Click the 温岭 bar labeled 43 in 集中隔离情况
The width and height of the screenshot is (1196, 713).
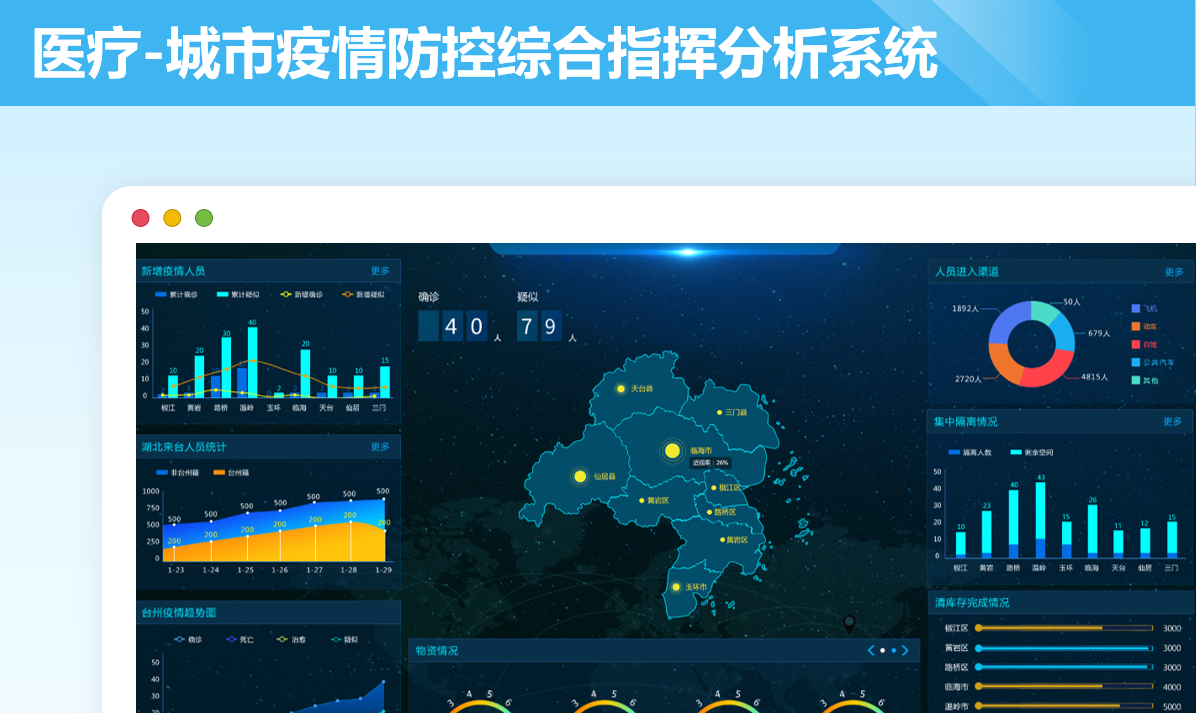coord(1040,520)
